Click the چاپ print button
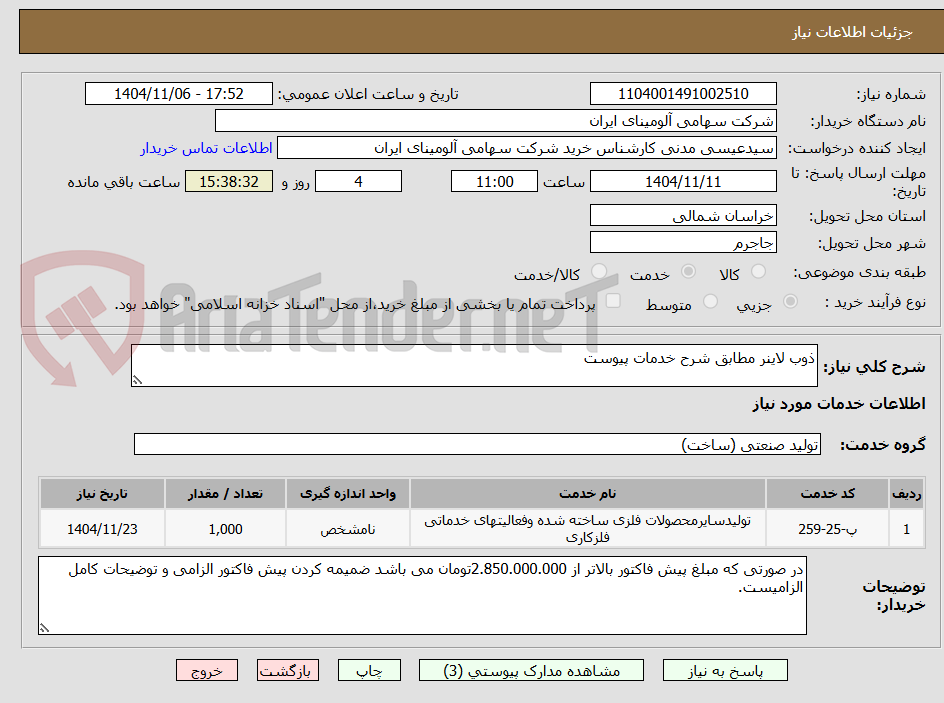The image size is (944, 703). pos(369,670)
